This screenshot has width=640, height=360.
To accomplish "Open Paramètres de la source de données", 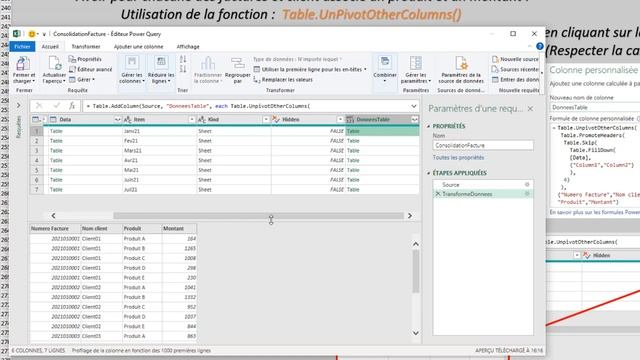I will click(461, 69).
